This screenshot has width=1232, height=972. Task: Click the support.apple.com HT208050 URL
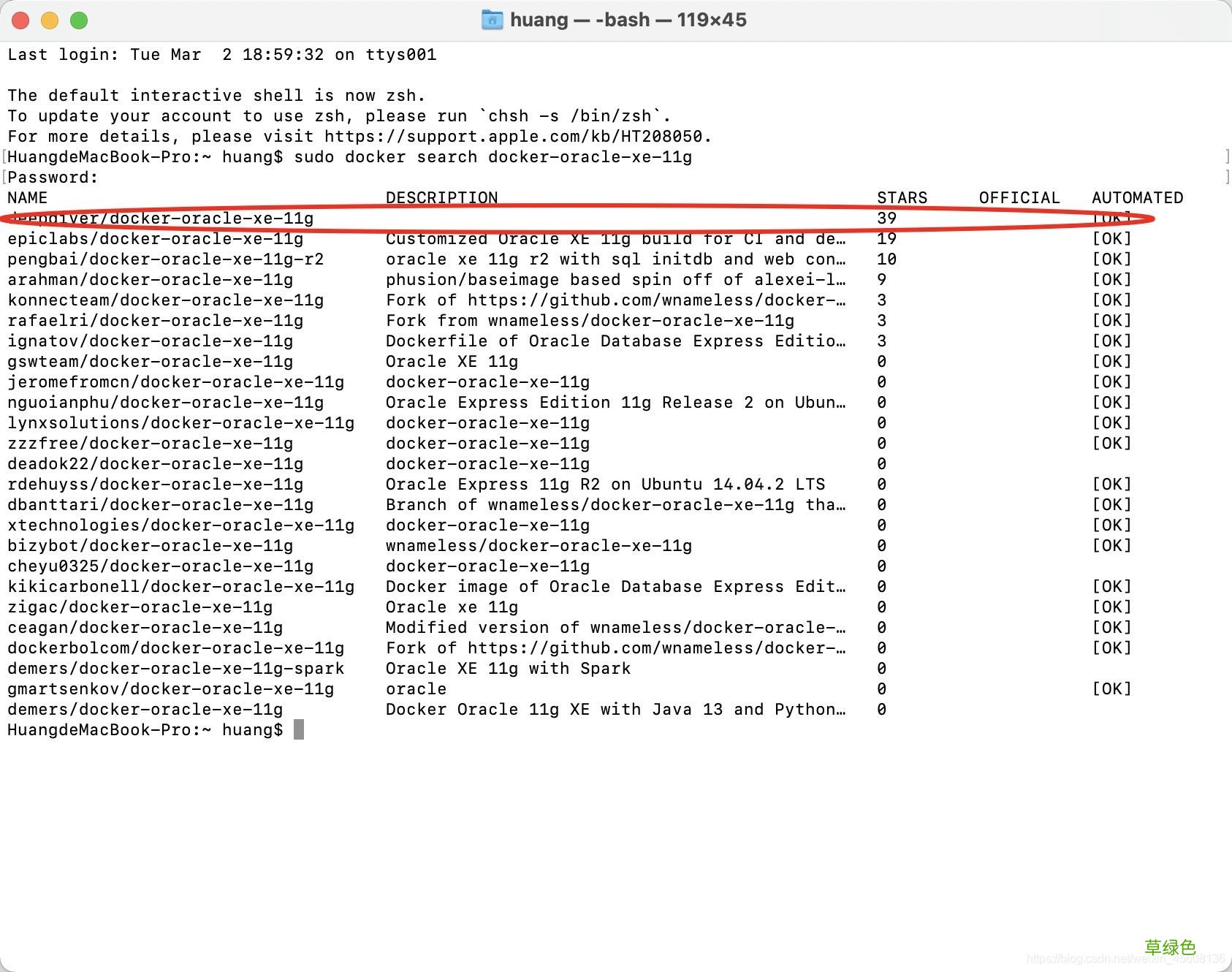point(513,137)
